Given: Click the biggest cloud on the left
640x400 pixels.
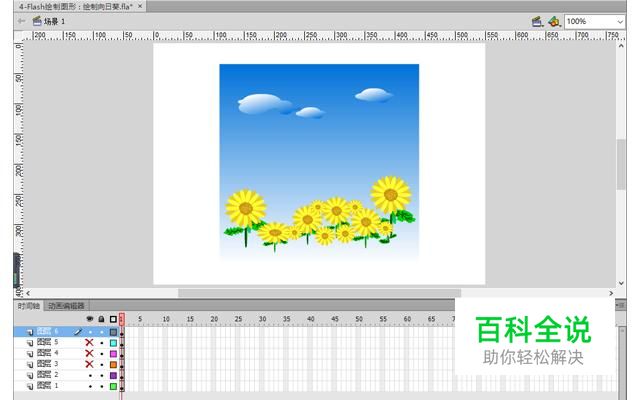Looking at the screenshot, I should (x=261, y=103).
